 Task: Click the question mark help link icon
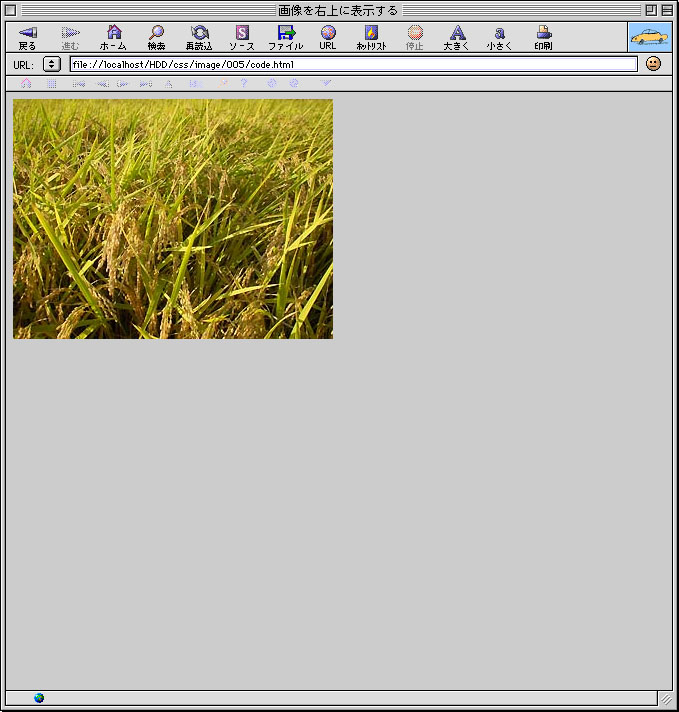click(244, 84)
